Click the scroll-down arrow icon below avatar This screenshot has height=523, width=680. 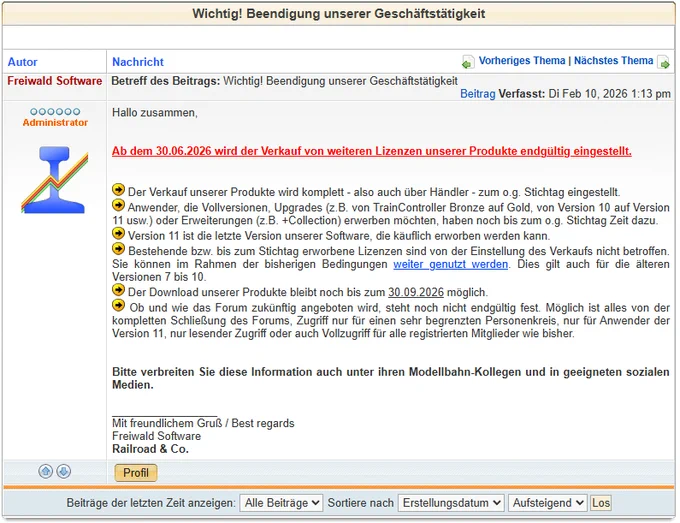(64, 471)
